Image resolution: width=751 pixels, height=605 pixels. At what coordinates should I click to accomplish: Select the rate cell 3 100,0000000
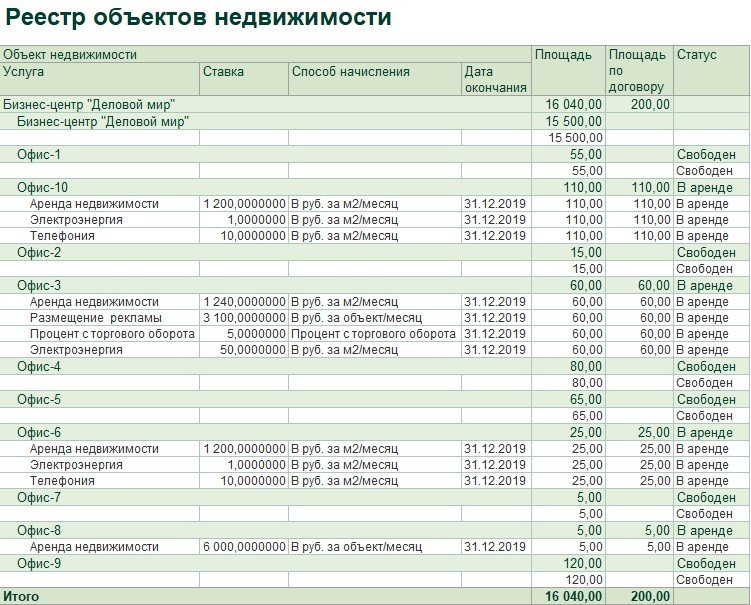click(x=244, y=318)
